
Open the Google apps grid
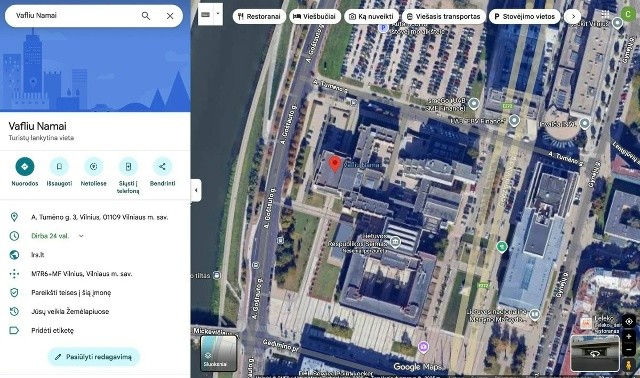(605, 15)
